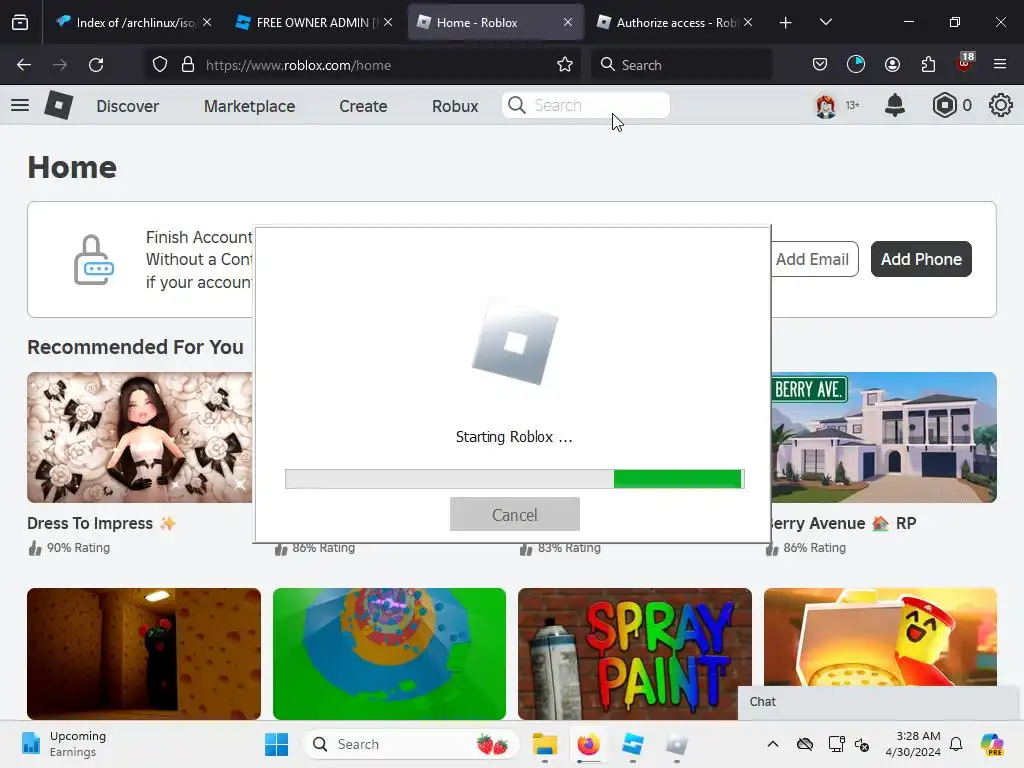Open Roblox settings gear icon
This screenshot has width=1024, height=768.
pos(1000,105)
